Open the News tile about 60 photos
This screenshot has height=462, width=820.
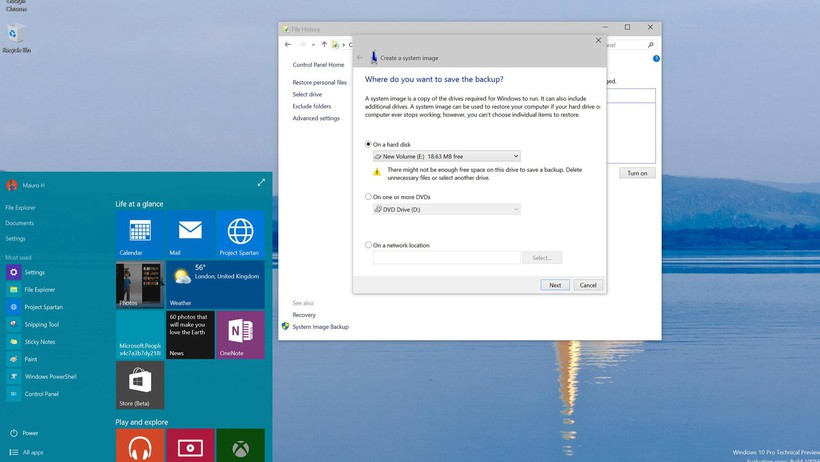(x=190, y=335)
